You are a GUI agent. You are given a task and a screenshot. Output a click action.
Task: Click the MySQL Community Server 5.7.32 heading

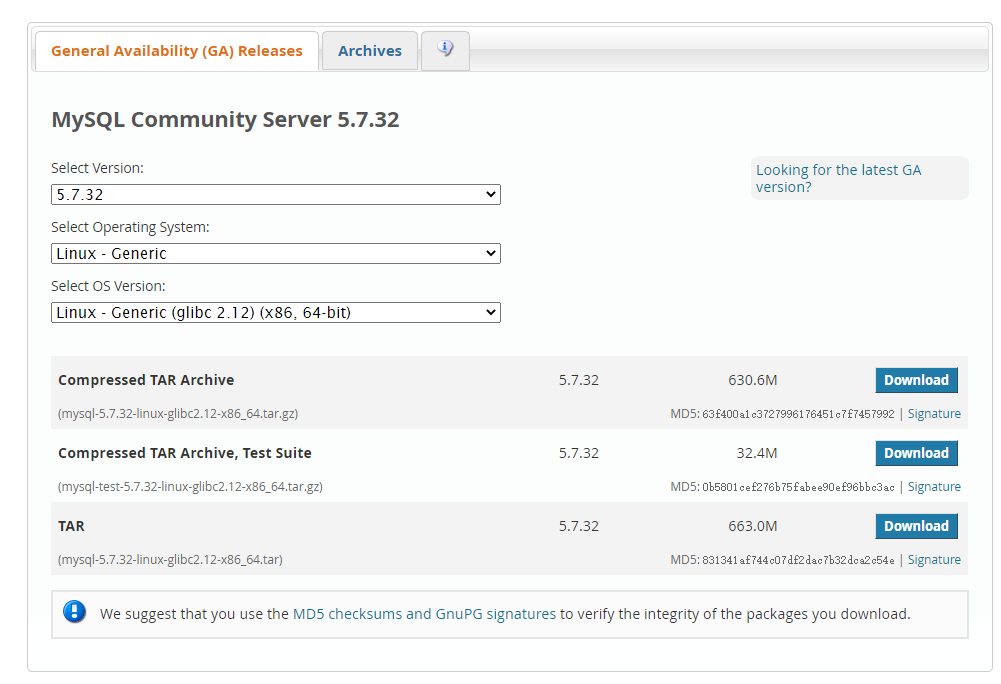(x=225, y=119)
